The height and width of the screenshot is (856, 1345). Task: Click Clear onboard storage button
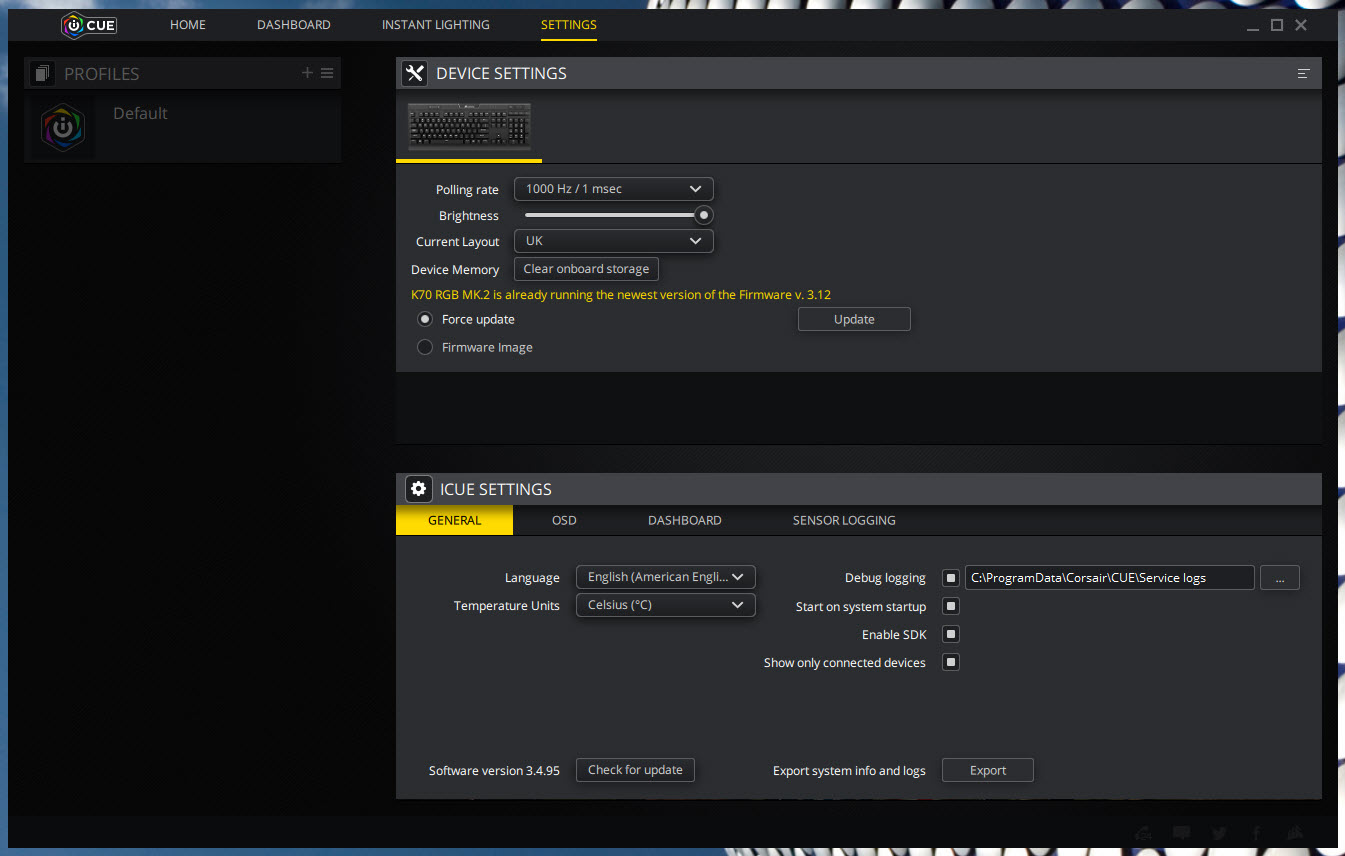586,269
